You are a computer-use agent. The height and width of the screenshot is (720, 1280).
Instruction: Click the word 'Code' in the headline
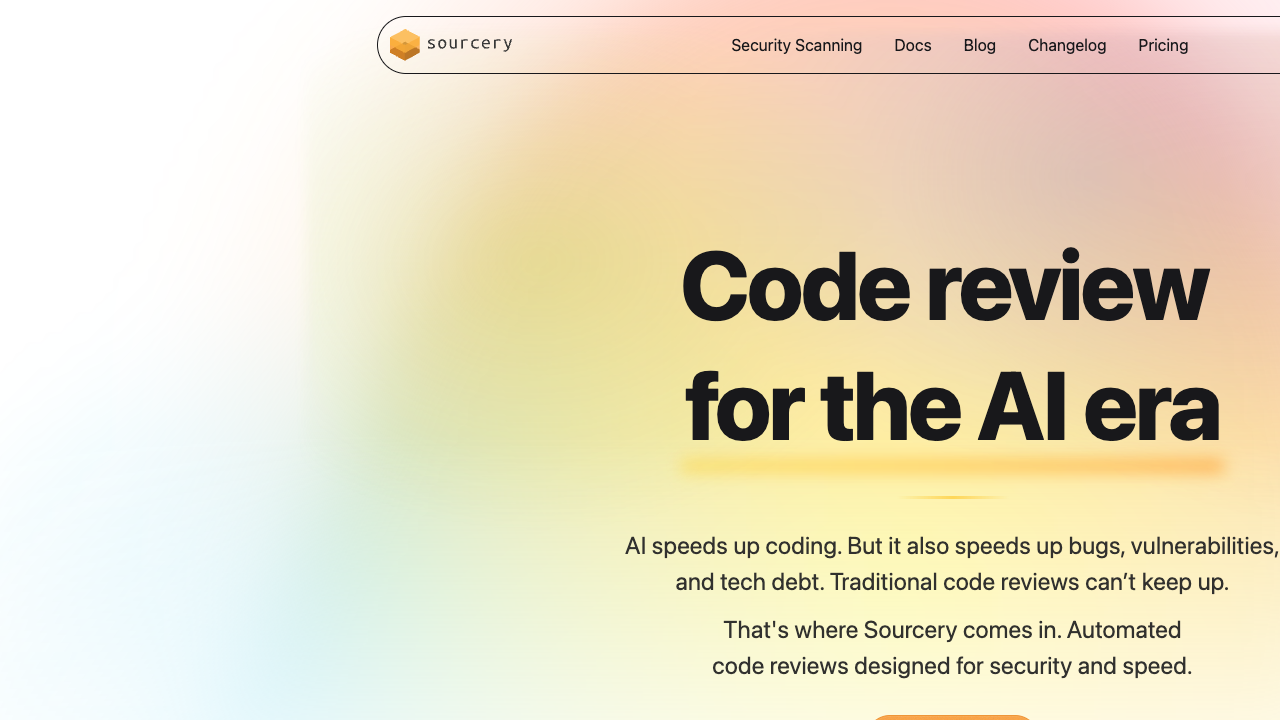[x=794, y=287]
